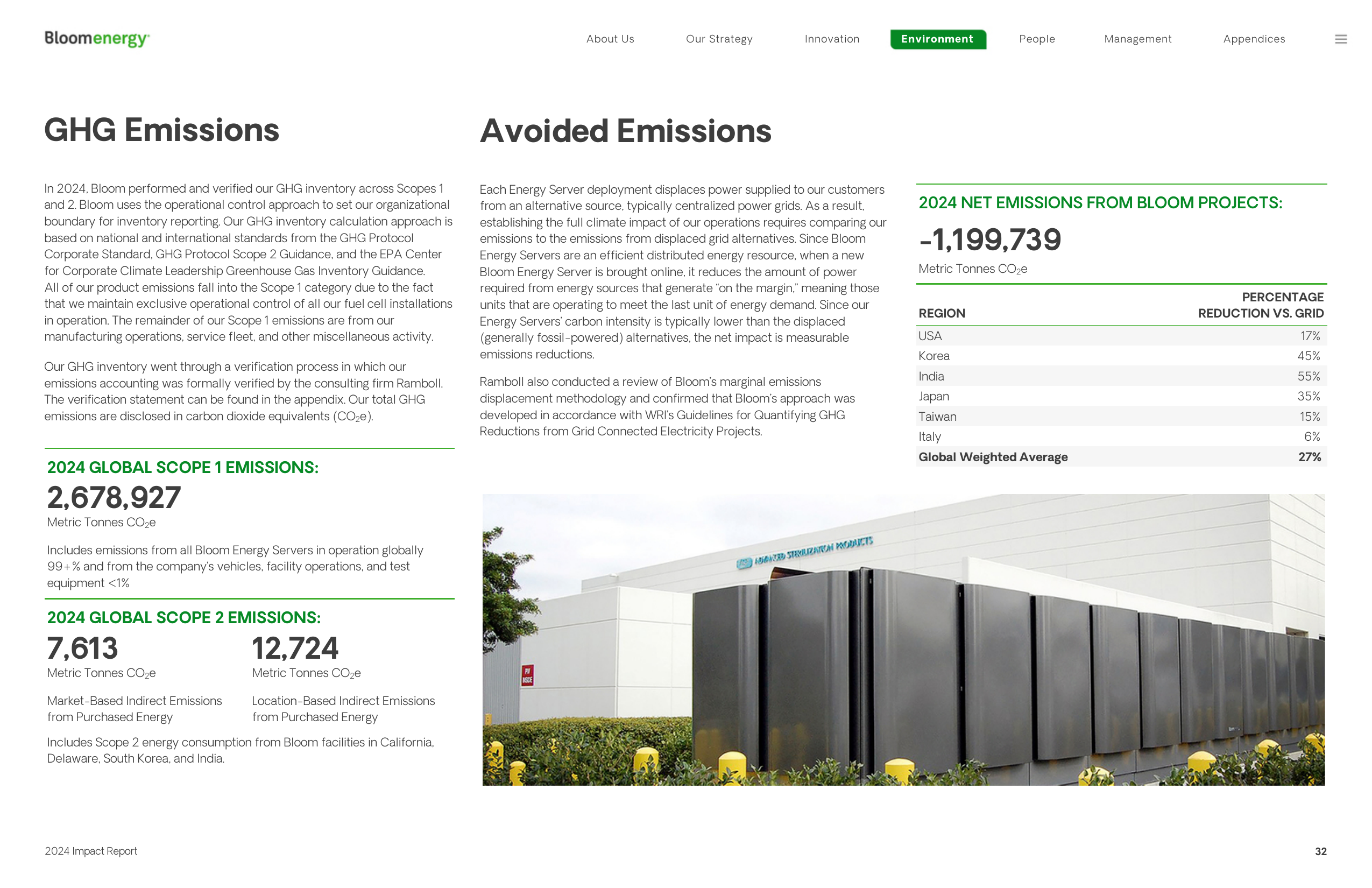Click the Bloom Energy Servers photo
1372x888 pixels.
[903, 639]
